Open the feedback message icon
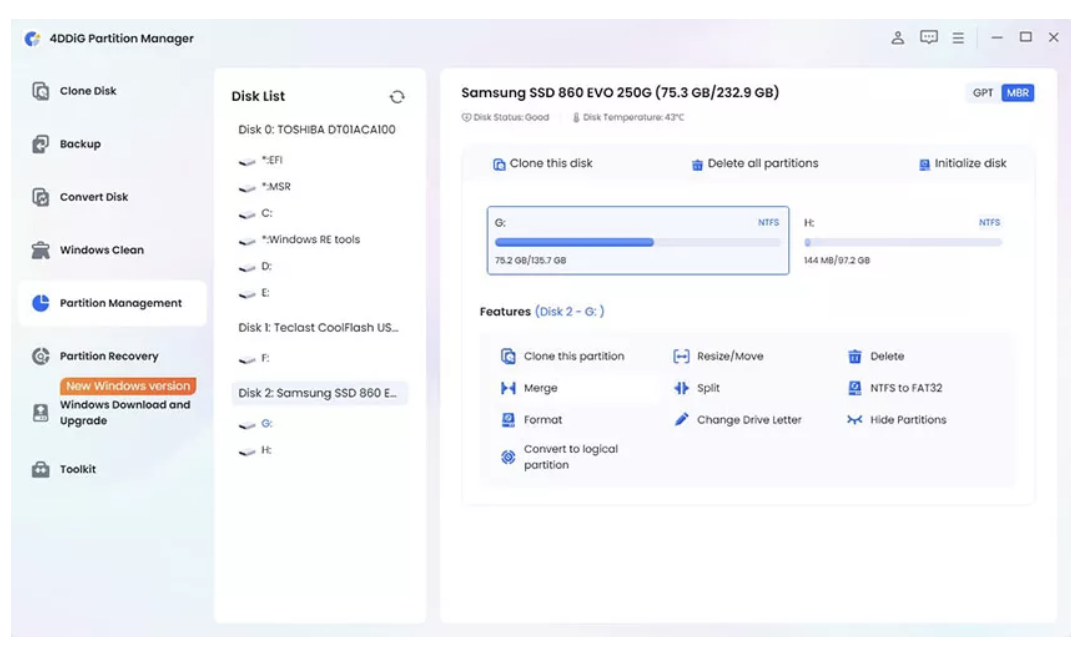 click(x=929, y=38)
